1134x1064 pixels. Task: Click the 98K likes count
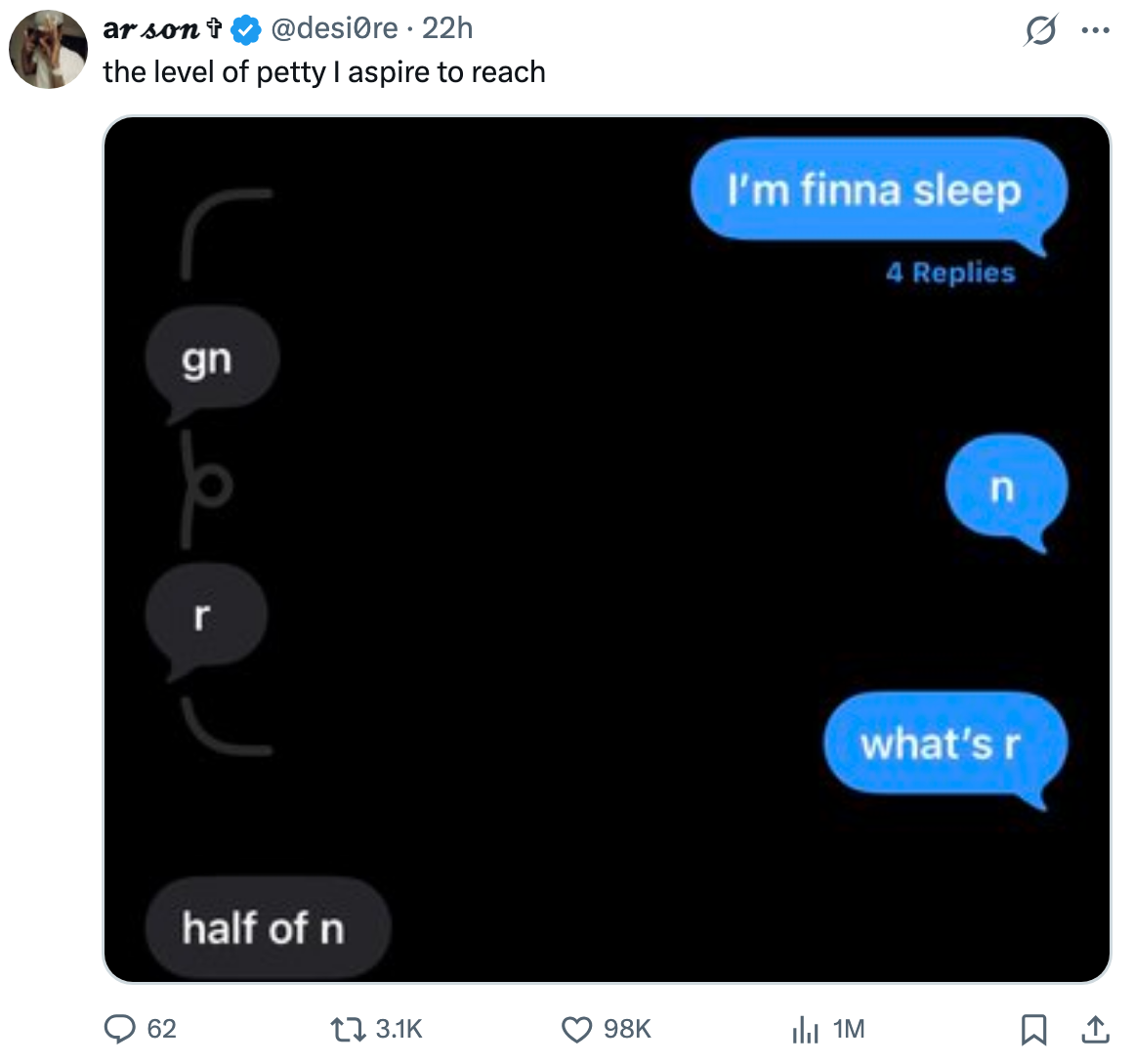click(627, 1029)
